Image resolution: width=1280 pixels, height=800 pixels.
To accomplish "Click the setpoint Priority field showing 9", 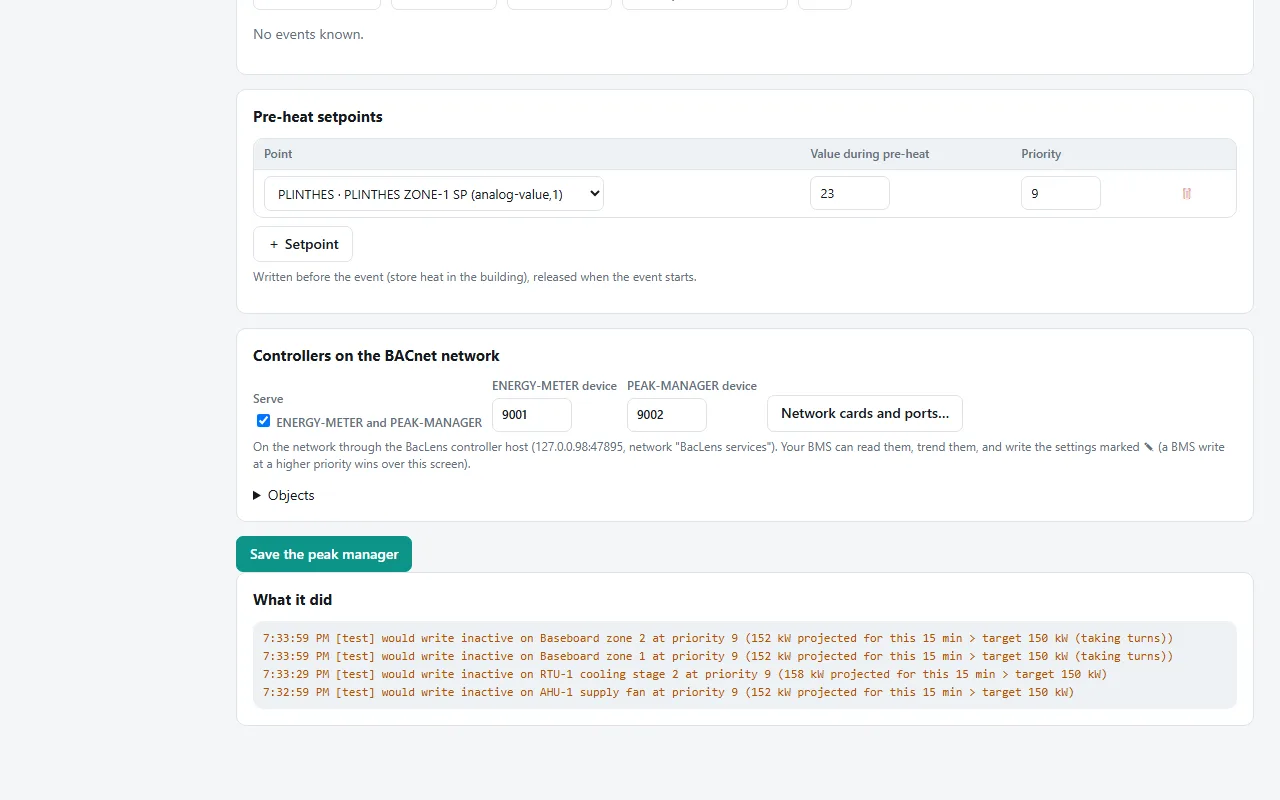I will pos(1061,194).
